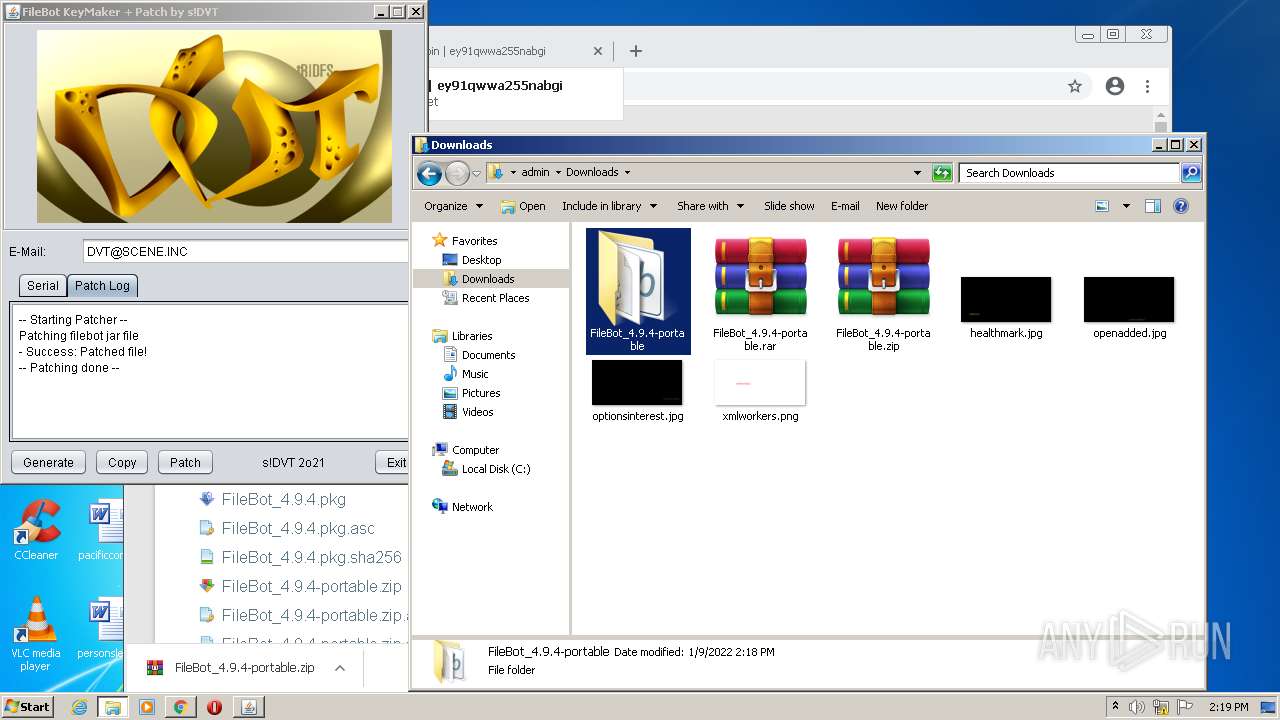
Task: Open the recent pages dropdown arrow in Explorer
Action: (x=477, y=173)
